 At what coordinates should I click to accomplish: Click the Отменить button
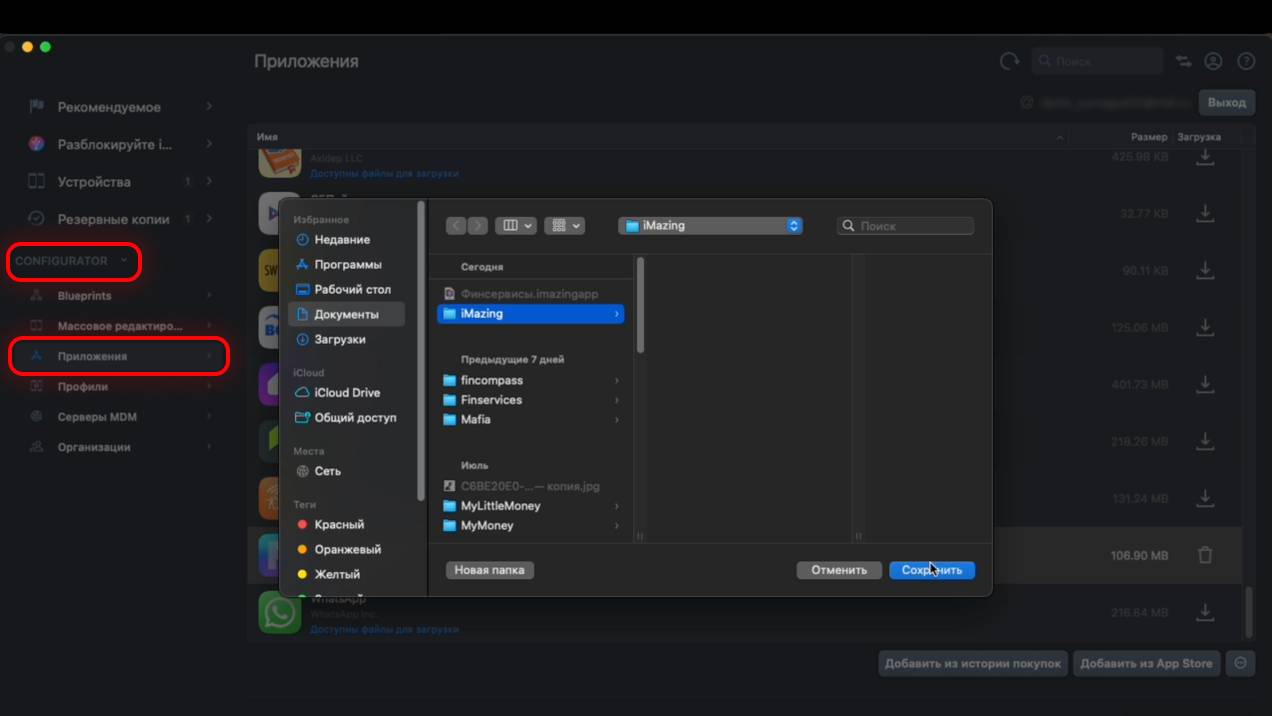838,570
